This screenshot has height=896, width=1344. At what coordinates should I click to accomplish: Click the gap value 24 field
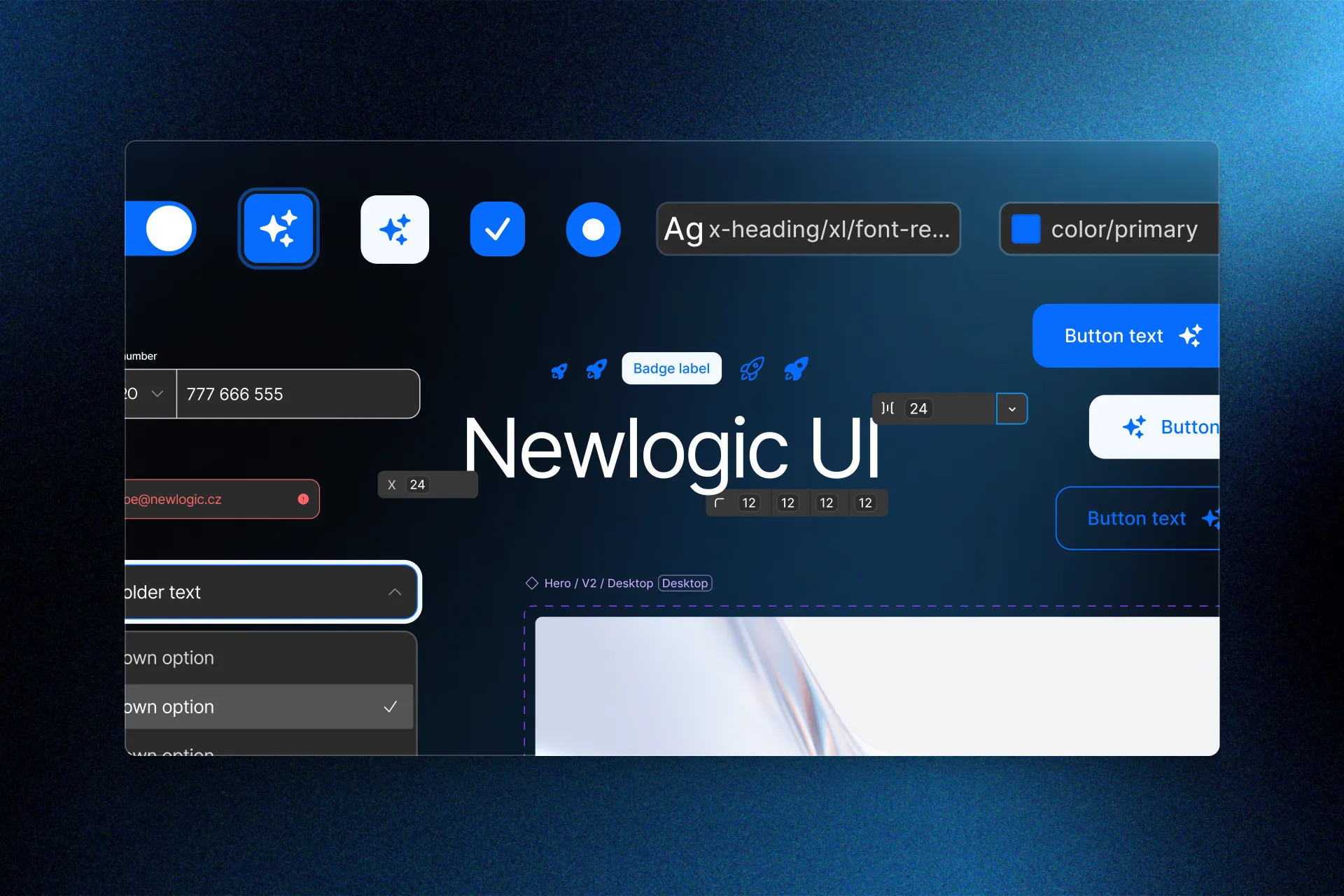point(934,409)
